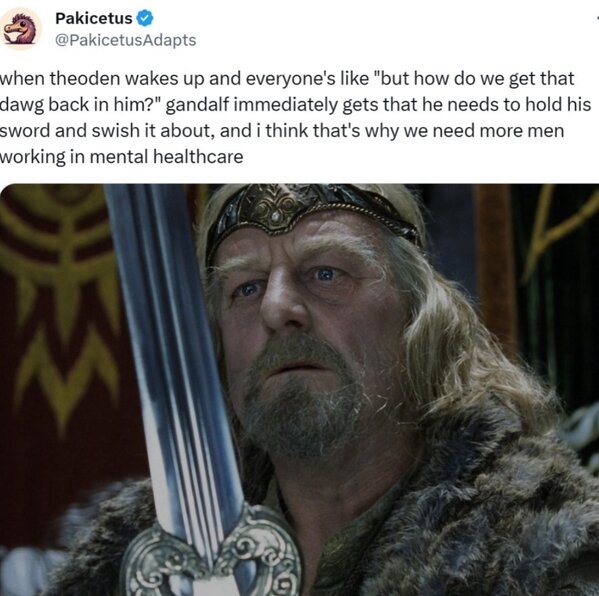Open the Pakicetus profile avatar
Screen dimensions: 599x596
[x=20, y=29]
